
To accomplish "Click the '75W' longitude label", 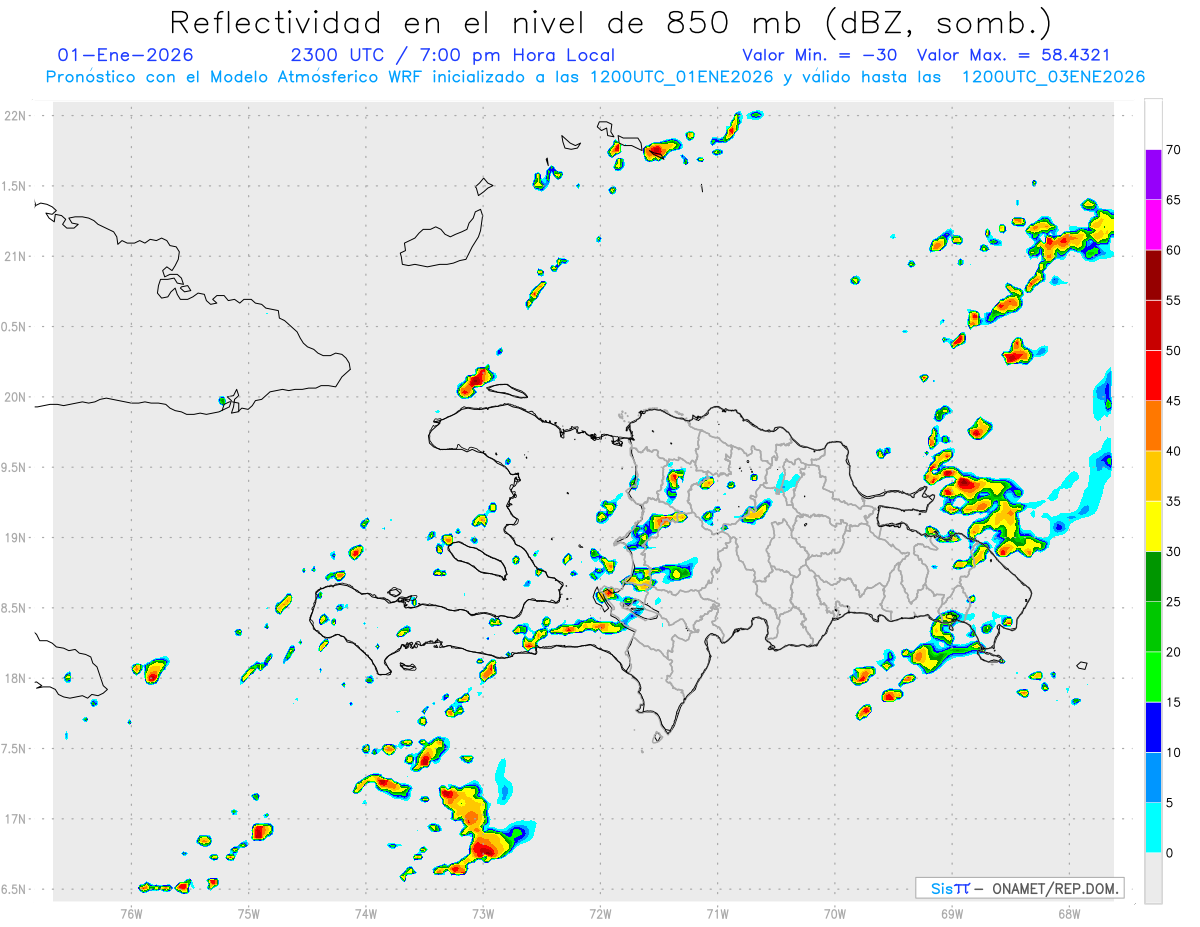I will tap(248, 912).
